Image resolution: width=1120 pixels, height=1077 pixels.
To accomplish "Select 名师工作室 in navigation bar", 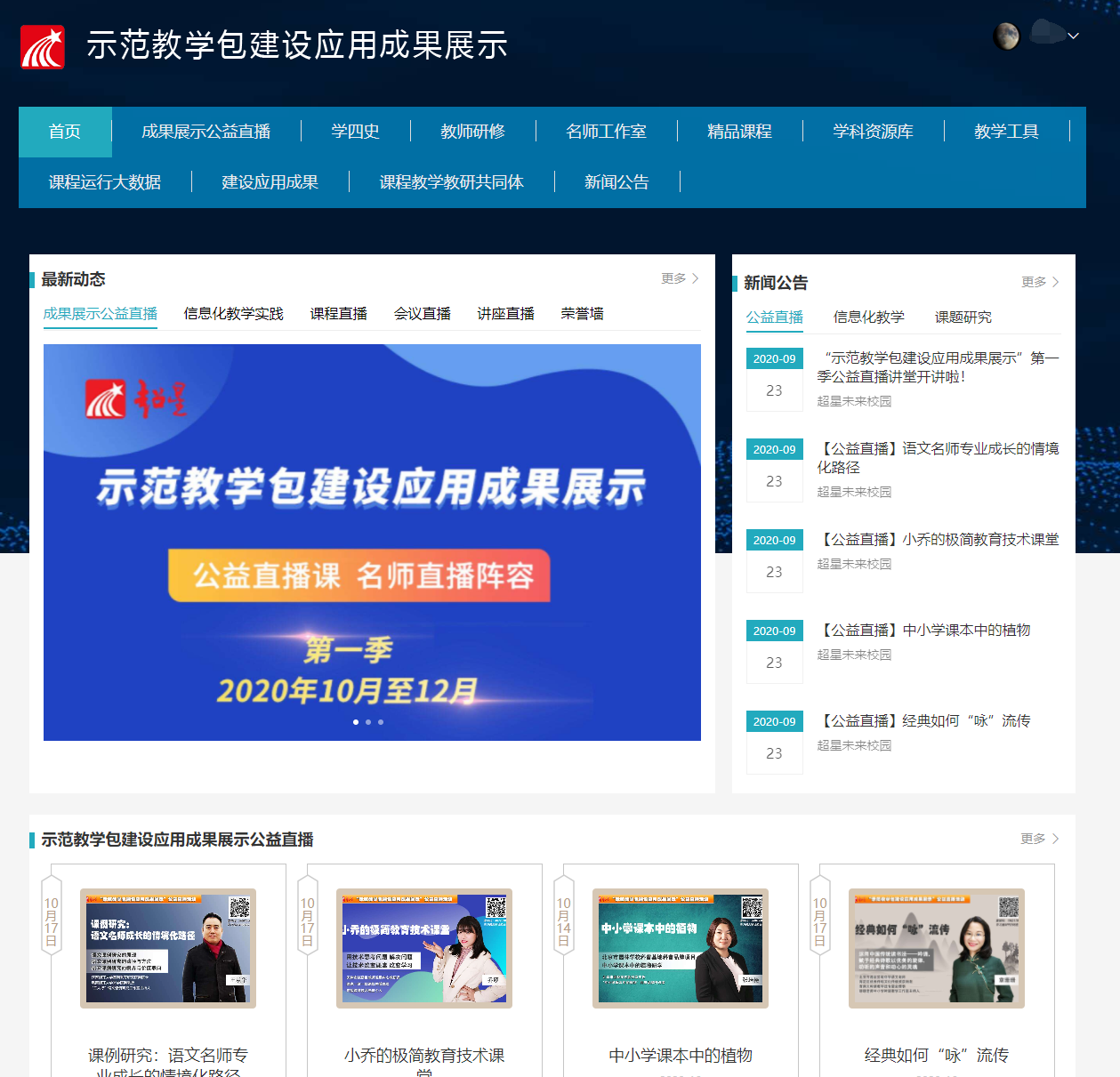I will tap(606, 132).
